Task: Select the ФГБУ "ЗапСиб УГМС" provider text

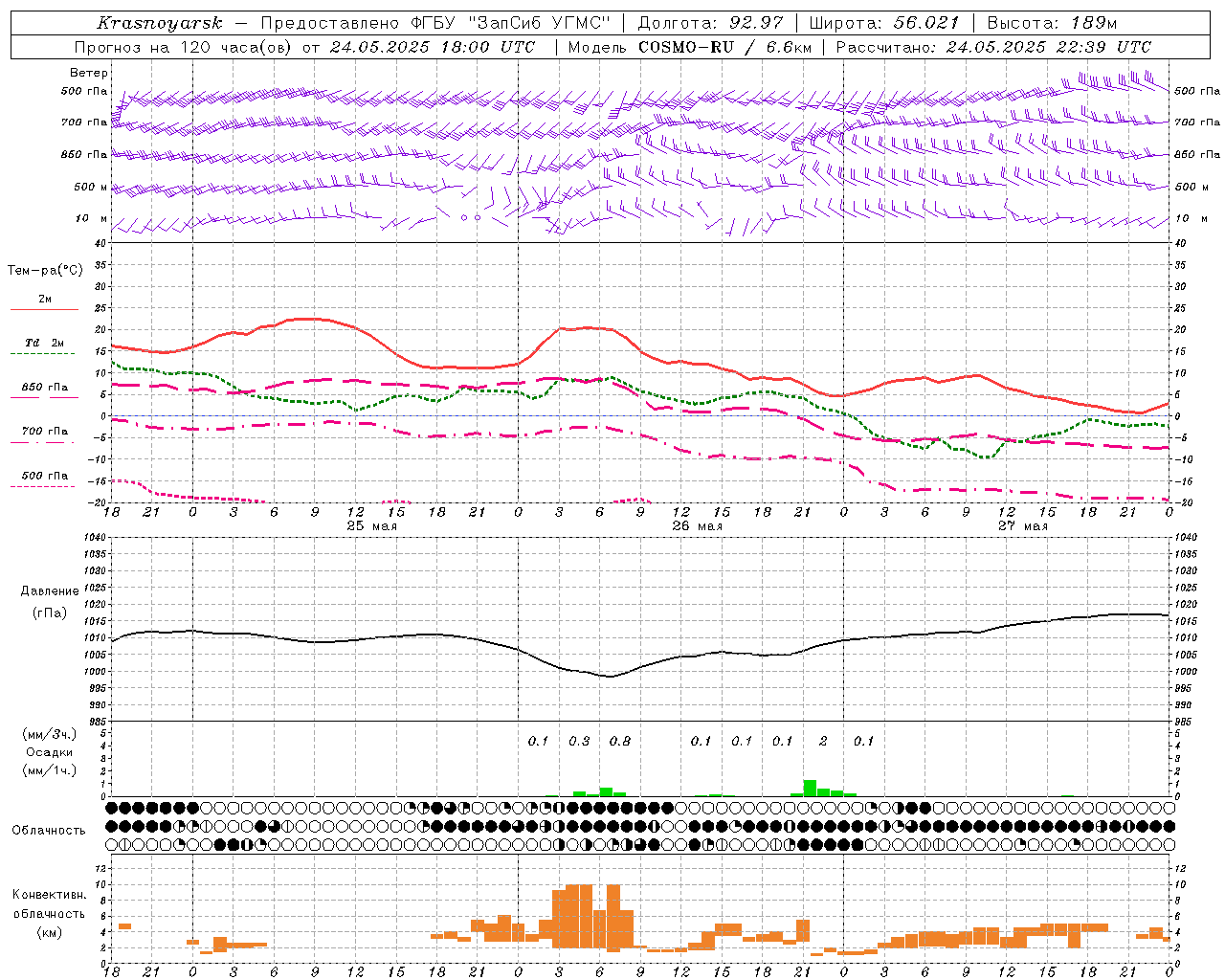Action: [509, 23]
